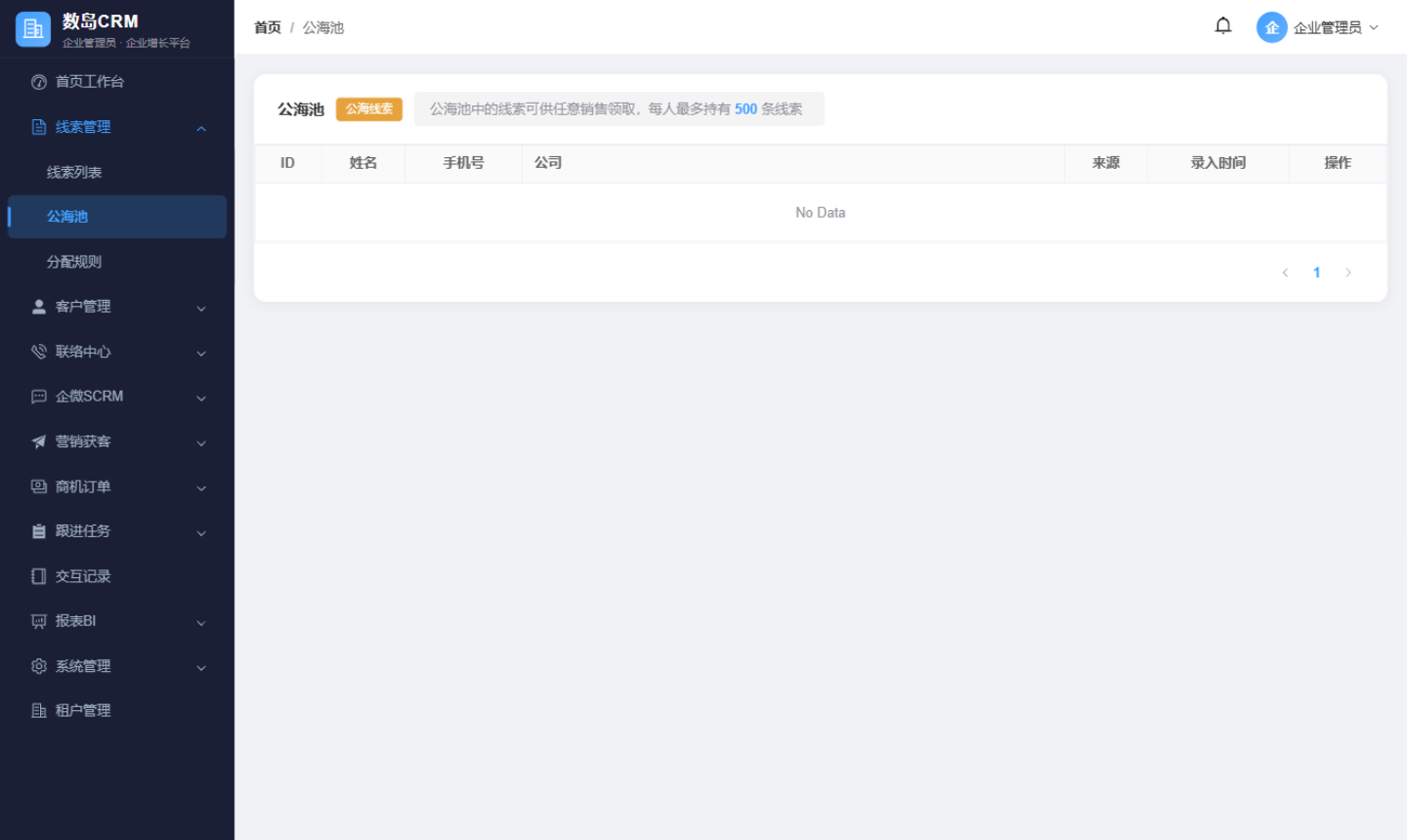The height and width of the screenshot is (840, 1407).
Task: Open 线索列表 submenu item
Action: click(117, 172)
